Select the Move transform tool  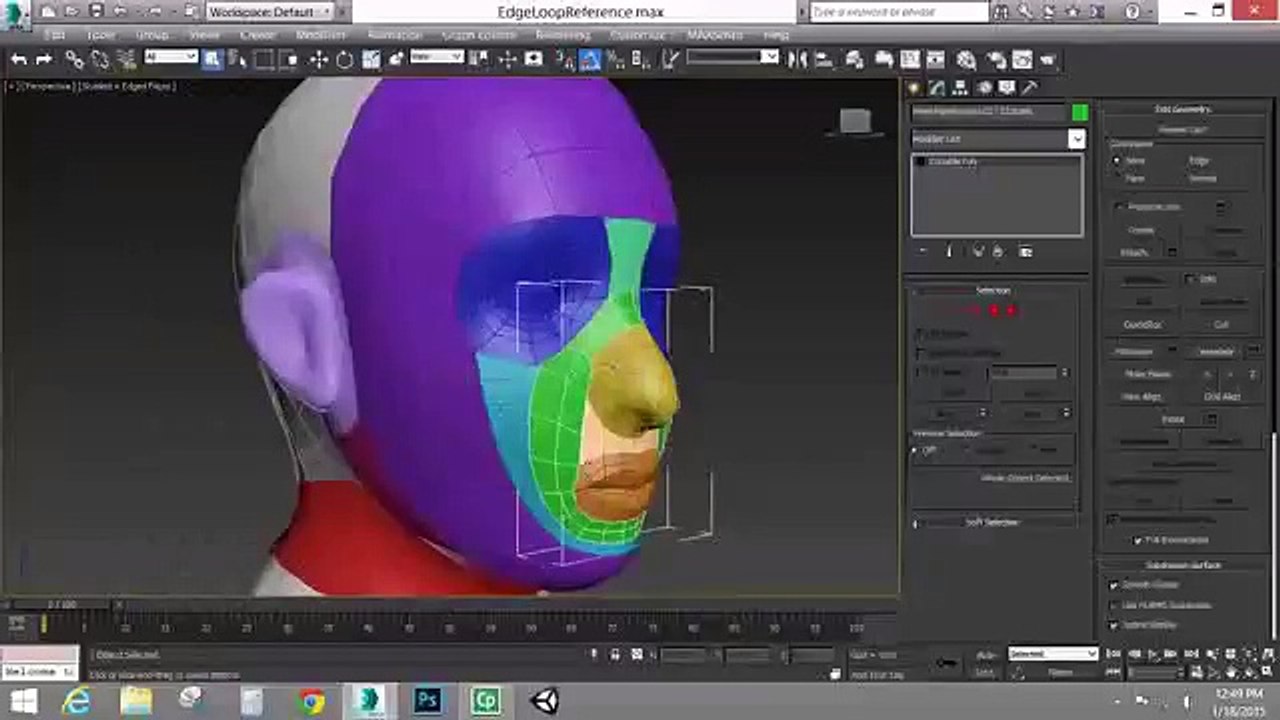click(x=318, y=60)
